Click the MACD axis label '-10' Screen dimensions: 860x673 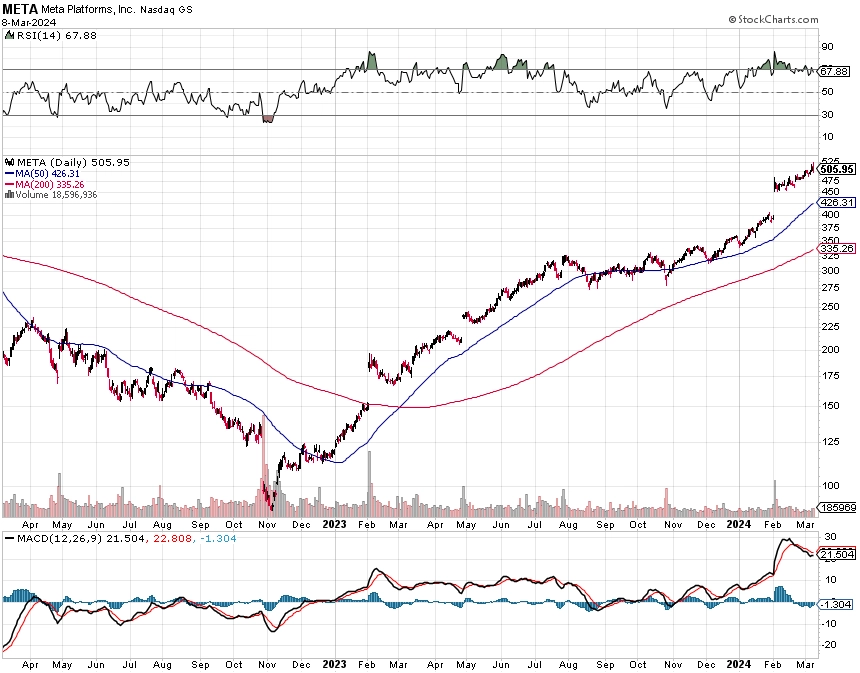coord(829,623)
